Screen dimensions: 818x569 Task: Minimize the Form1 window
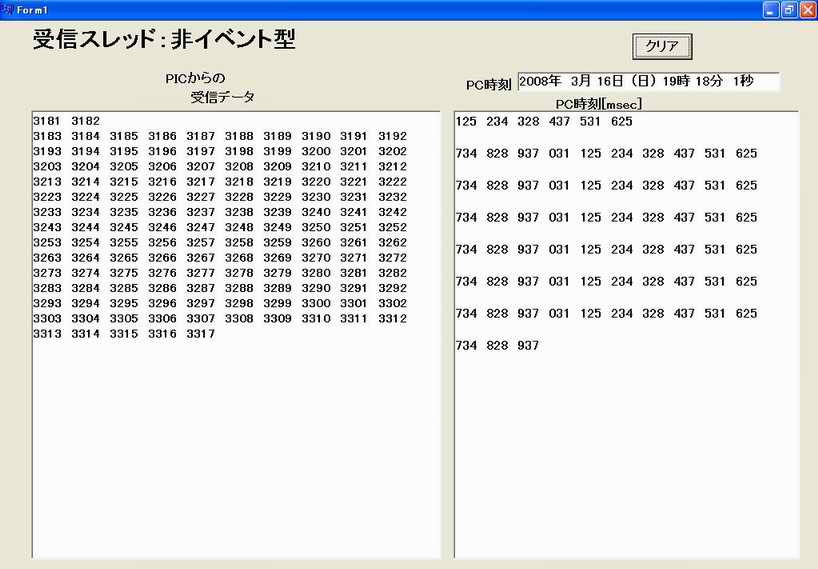pyautogui.click(x=771, y=9)
